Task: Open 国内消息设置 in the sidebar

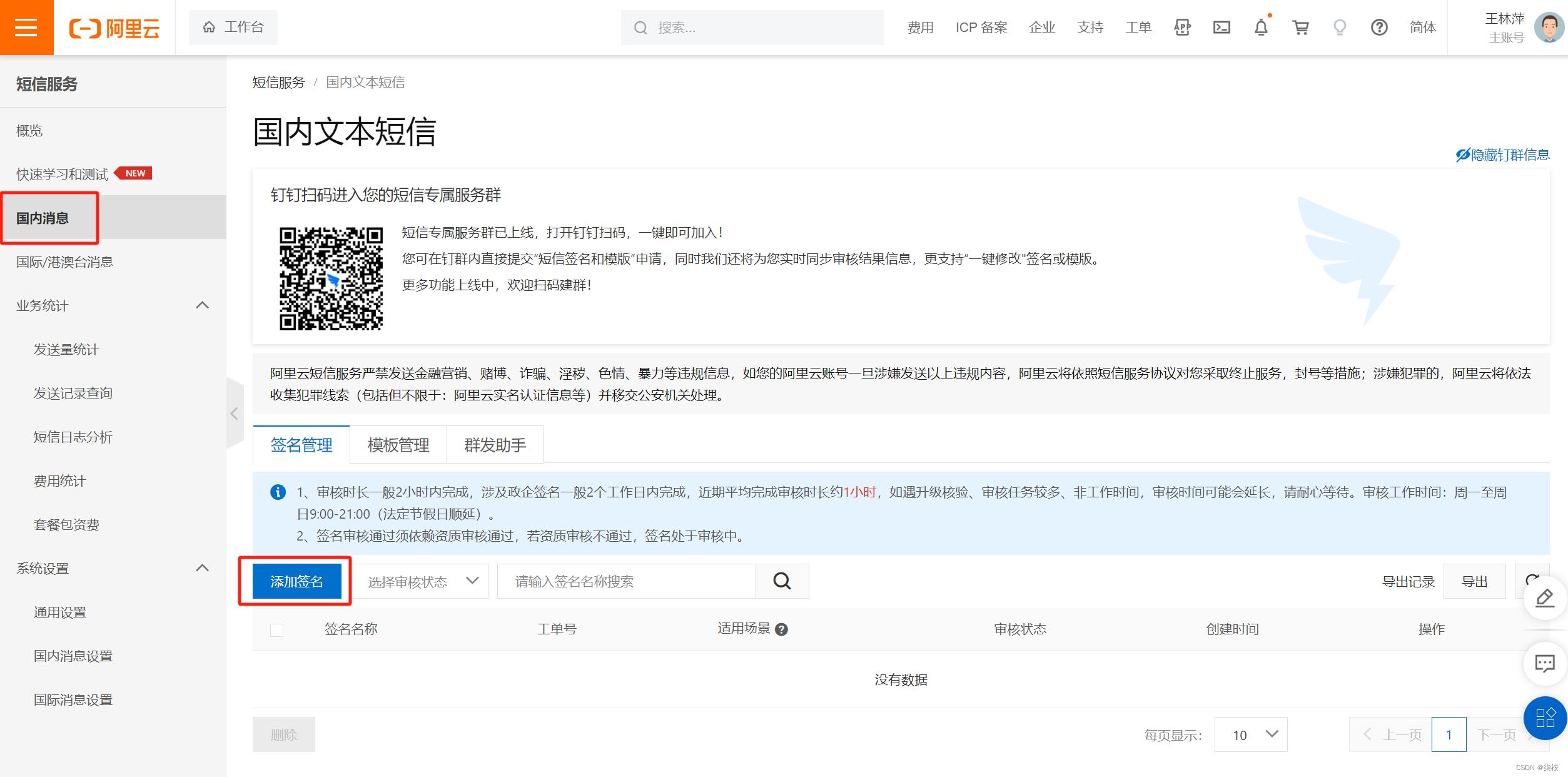Action: pyautogui.click(x=73, y=656)
